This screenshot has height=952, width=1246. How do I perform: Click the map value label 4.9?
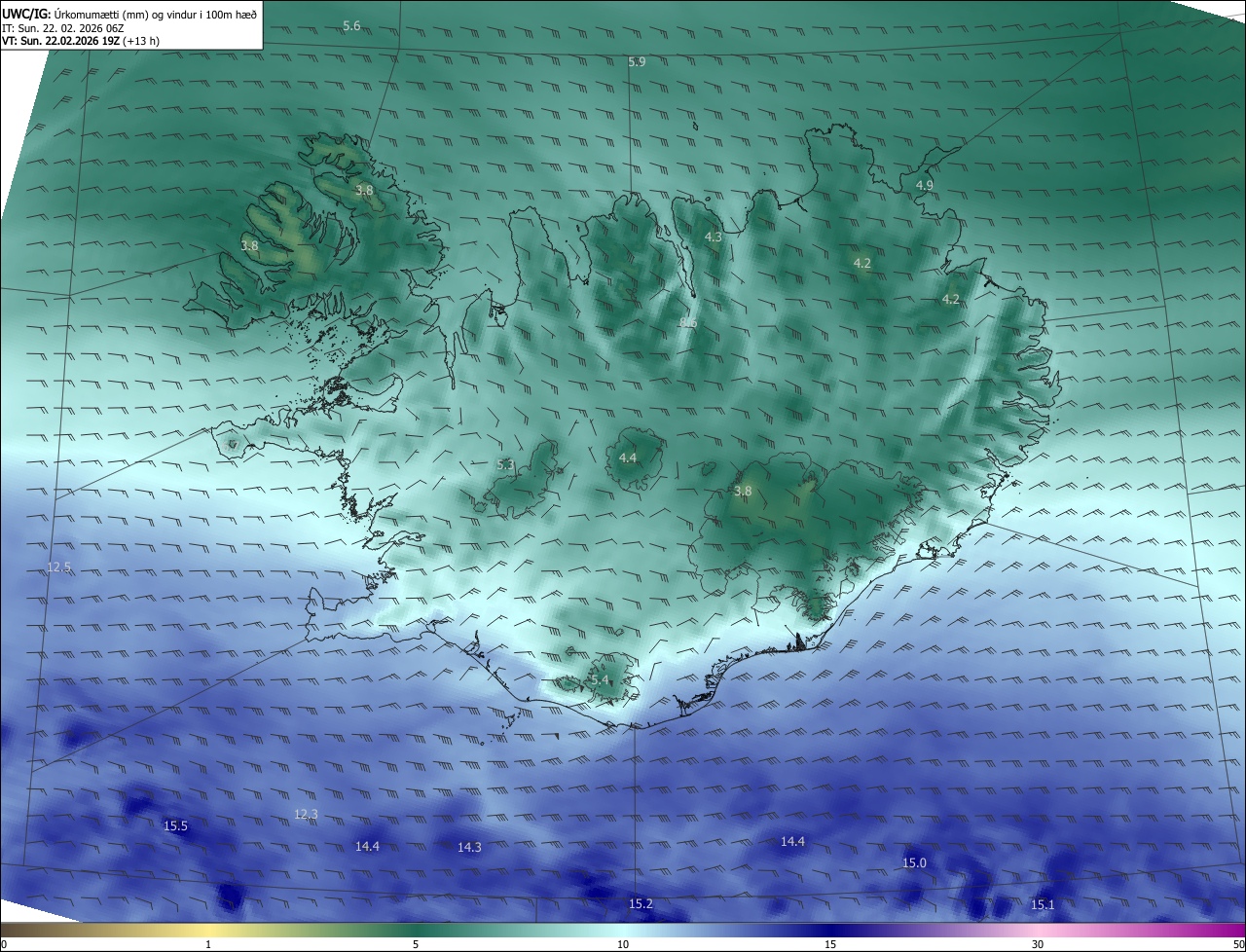(x=925, y=185)
